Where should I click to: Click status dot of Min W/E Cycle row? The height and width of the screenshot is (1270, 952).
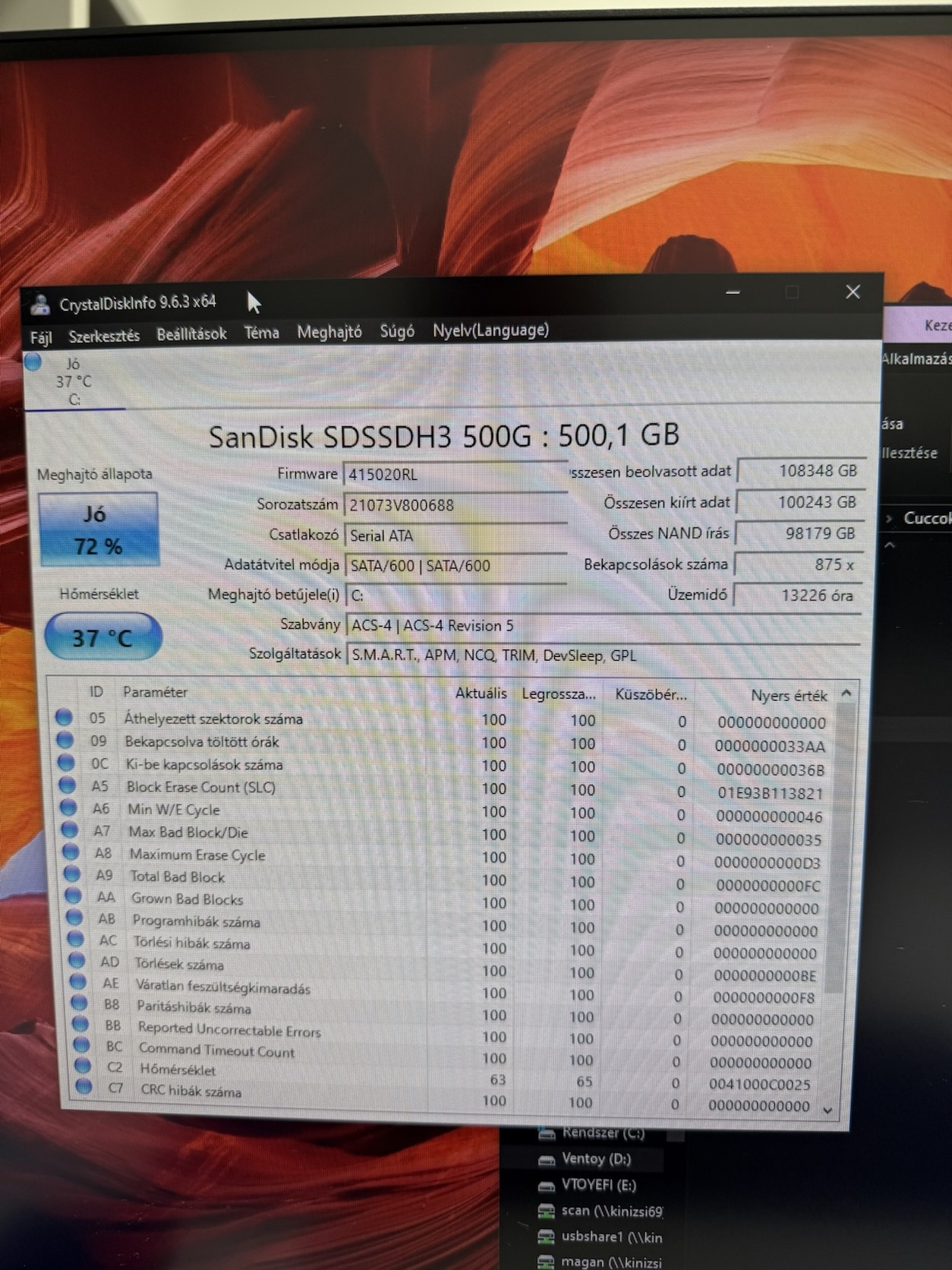[69, 807]
